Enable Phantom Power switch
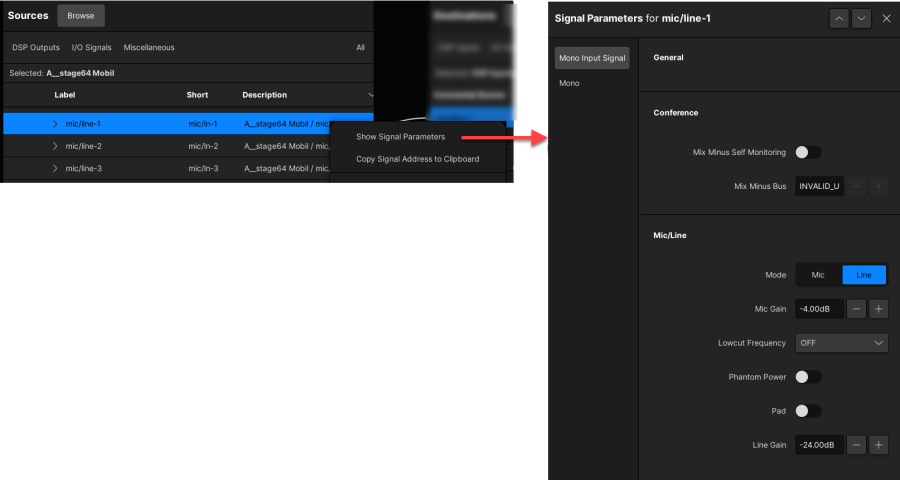Screen dimensions: 900x480 point(807,377)
